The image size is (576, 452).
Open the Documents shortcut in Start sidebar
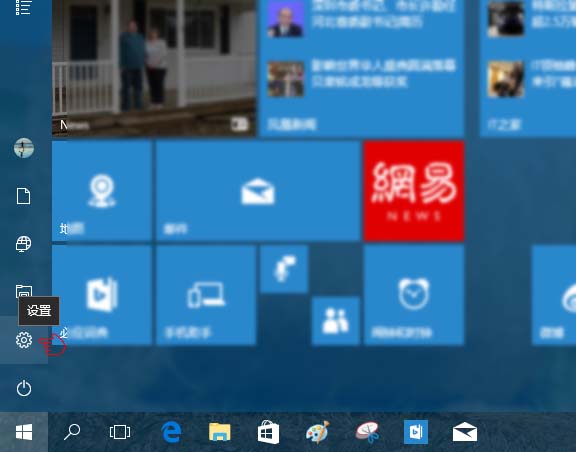[24, 196]
